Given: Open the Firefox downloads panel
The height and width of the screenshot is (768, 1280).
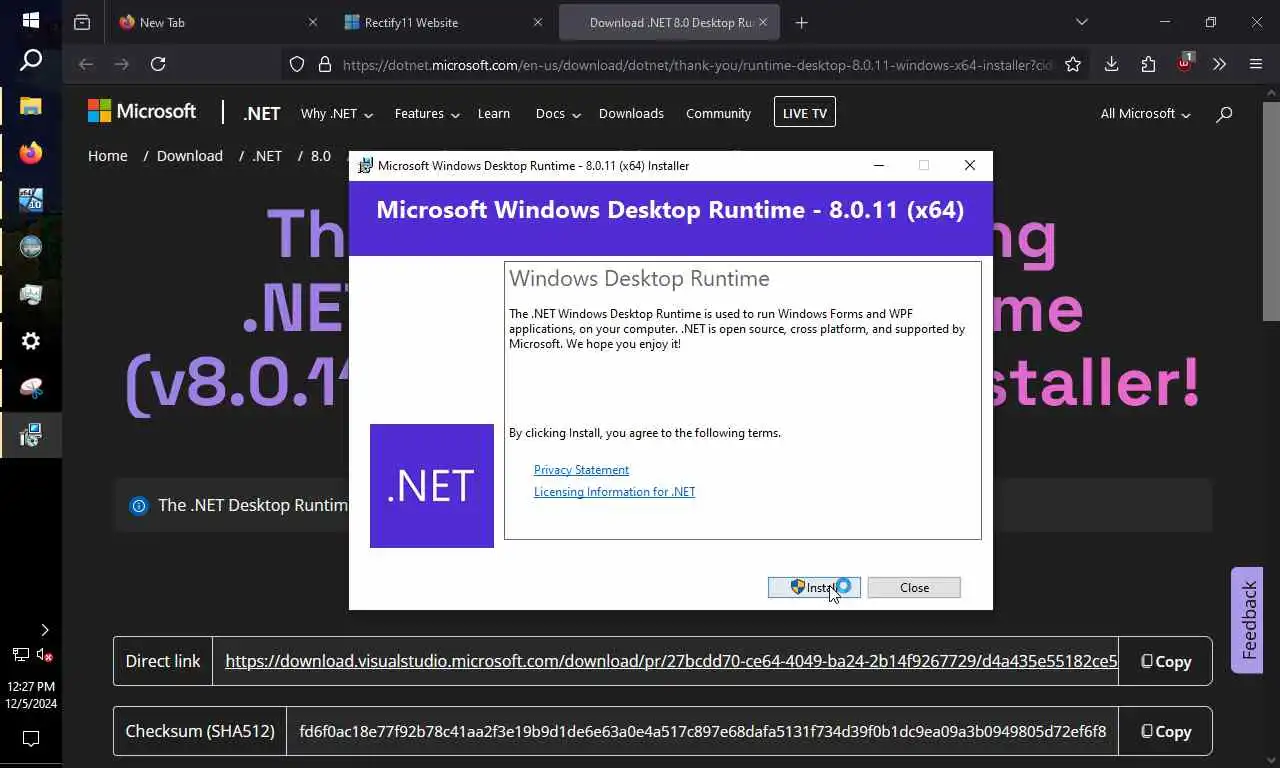Looking at the screenshot, I should [x=1111, y=64].
